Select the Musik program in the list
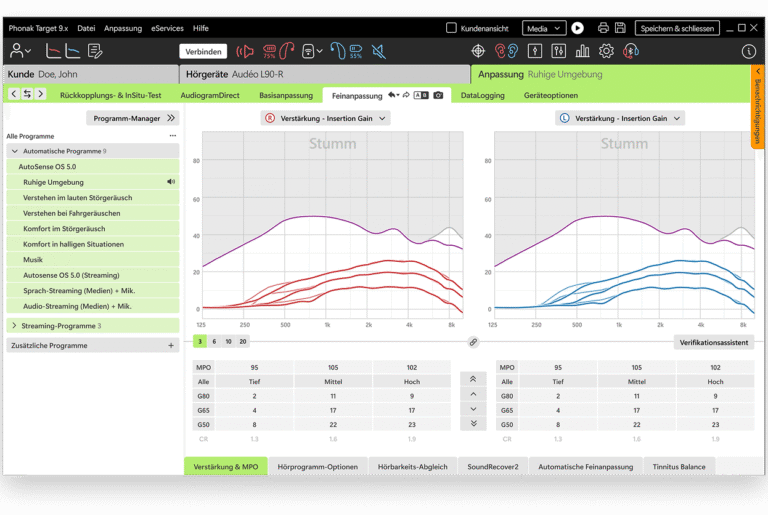This screenshot has width=768, height=515. 33,260
